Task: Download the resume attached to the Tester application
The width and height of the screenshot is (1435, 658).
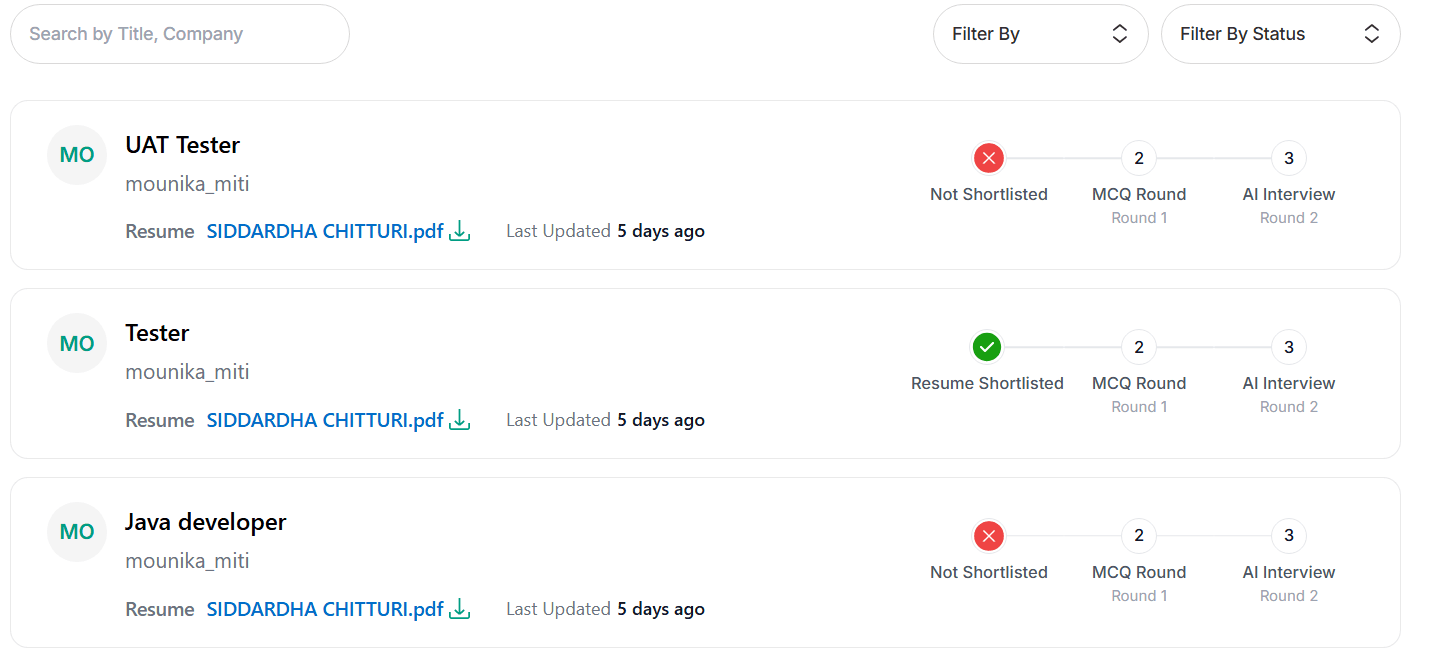Action: 459,419
